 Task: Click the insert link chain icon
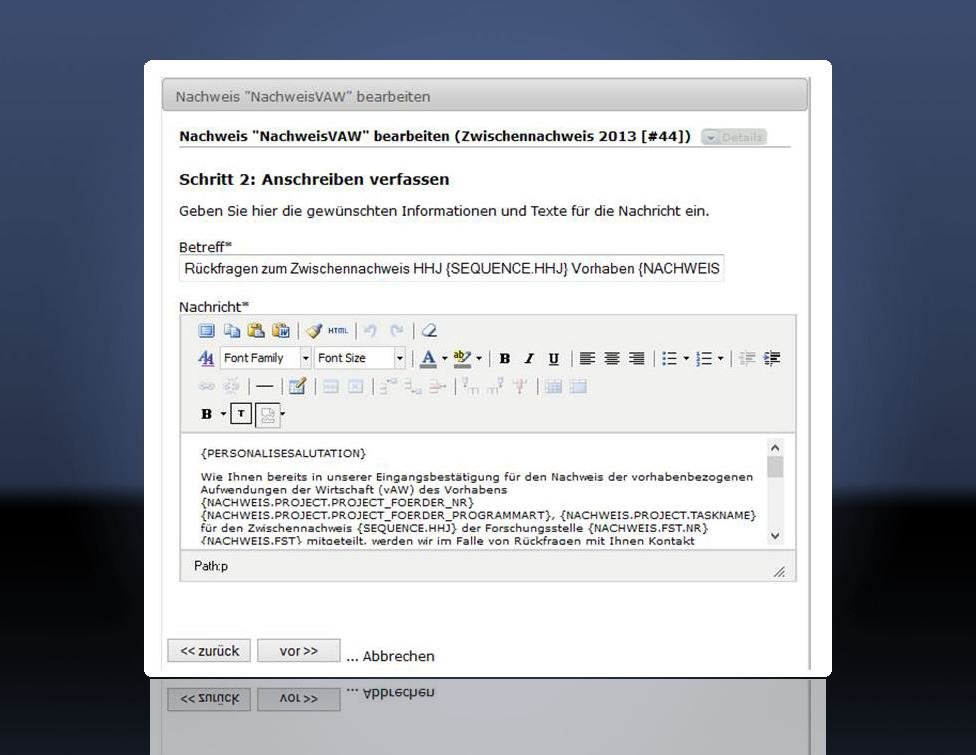coord(206,387)
